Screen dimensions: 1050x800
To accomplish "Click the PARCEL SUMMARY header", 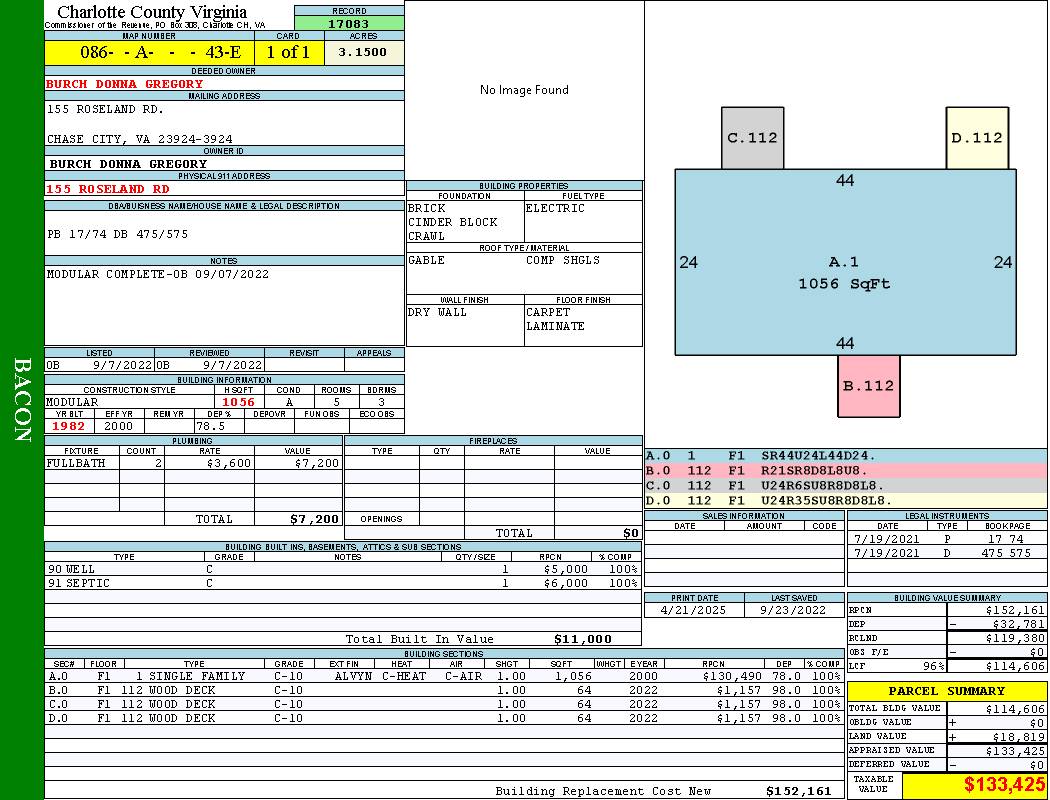I will (x=946, y=691).
